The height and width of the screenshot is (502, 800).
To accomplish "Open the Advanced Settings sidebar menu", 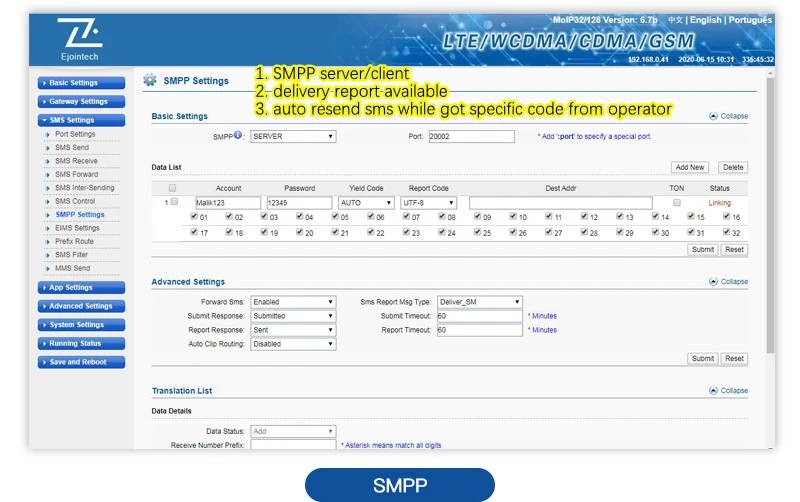I will (81, 306).
